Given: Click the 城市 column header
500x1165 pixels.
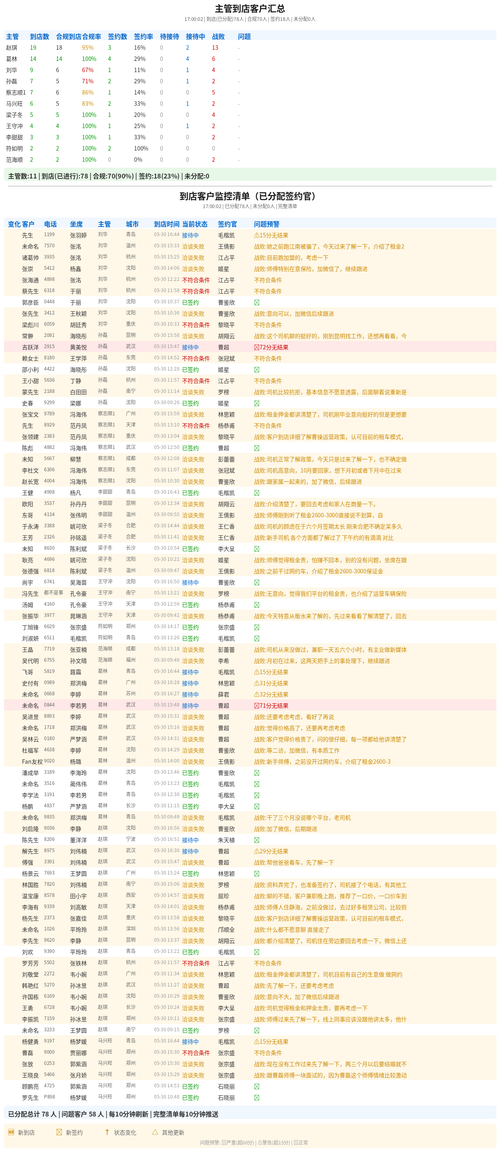Looking at the screenshot, I should pos(132,223).
